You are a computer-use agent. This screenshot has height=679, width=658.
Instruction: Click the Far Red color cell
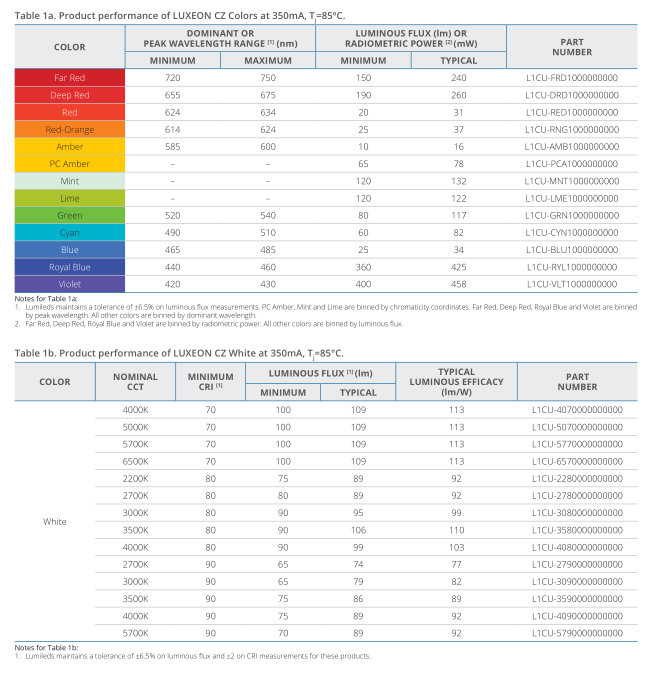point(70,78)
